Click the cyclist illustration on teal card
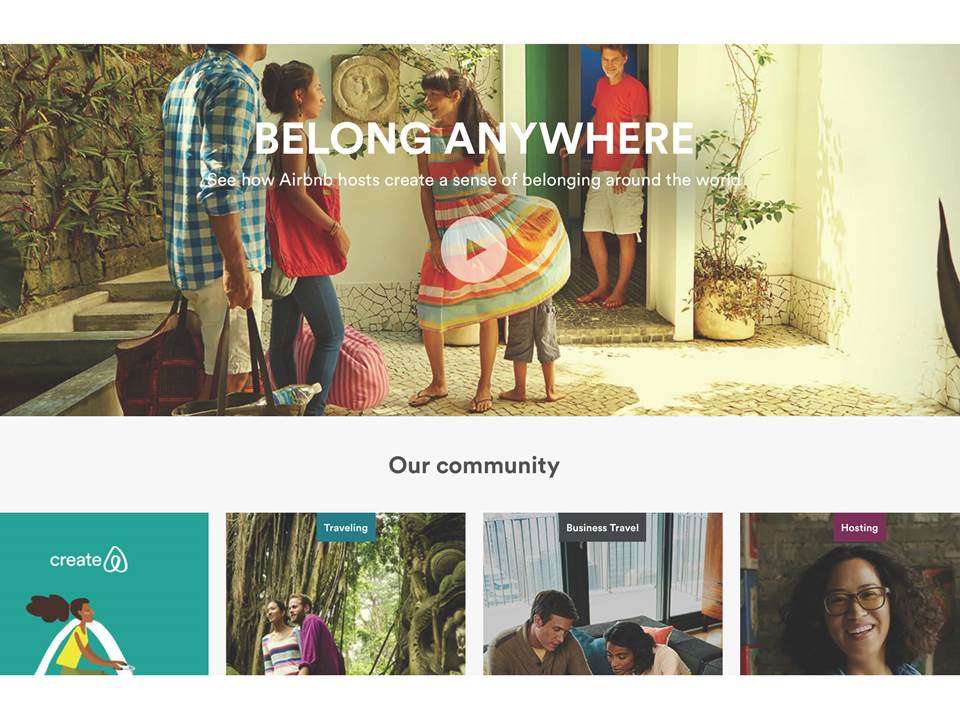Image resolution: width=960 pixels, height=720 pixels. (x=75, y=635)
